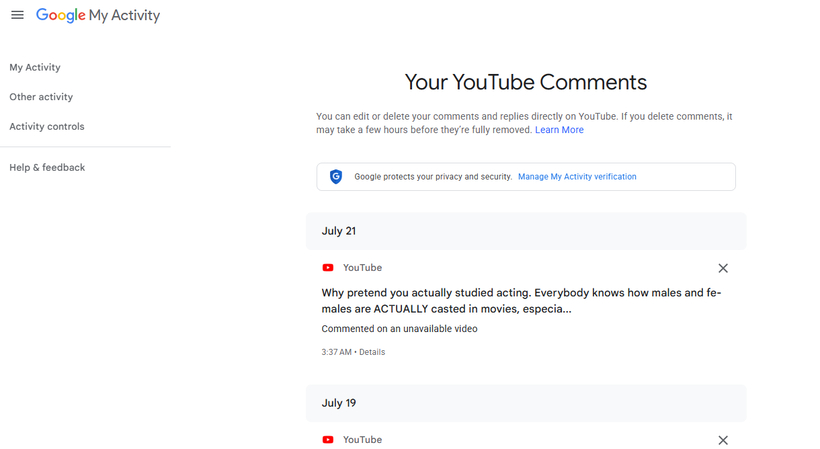
Task: Open Activity controls in sidebar
Action: pos(47,126)
